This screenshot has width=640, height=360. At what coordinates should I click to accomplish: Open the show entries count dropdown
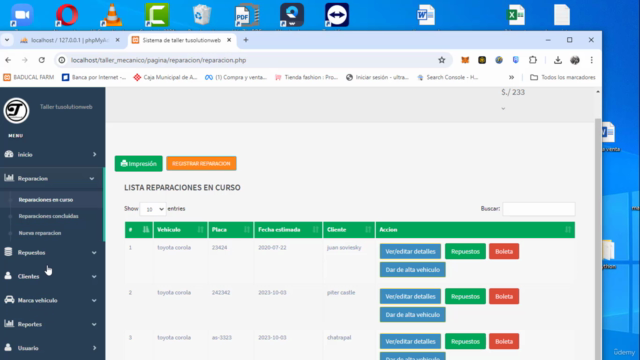[x=153, y=209]
